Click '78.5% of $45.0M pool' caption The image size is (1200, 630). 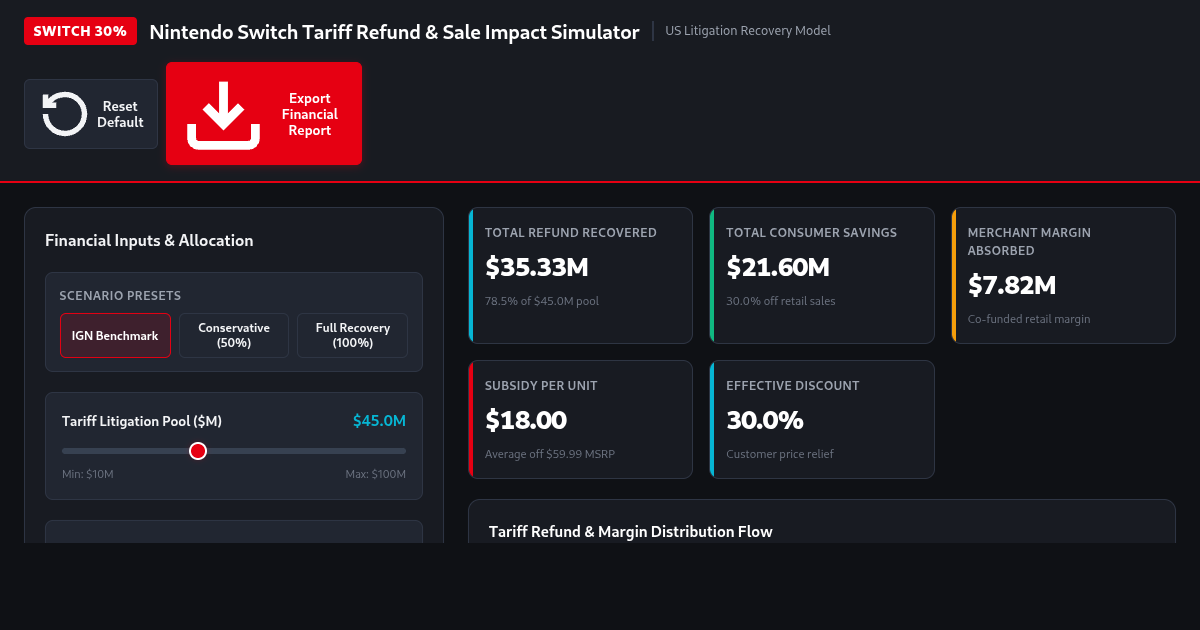click(x=542, y=301)
